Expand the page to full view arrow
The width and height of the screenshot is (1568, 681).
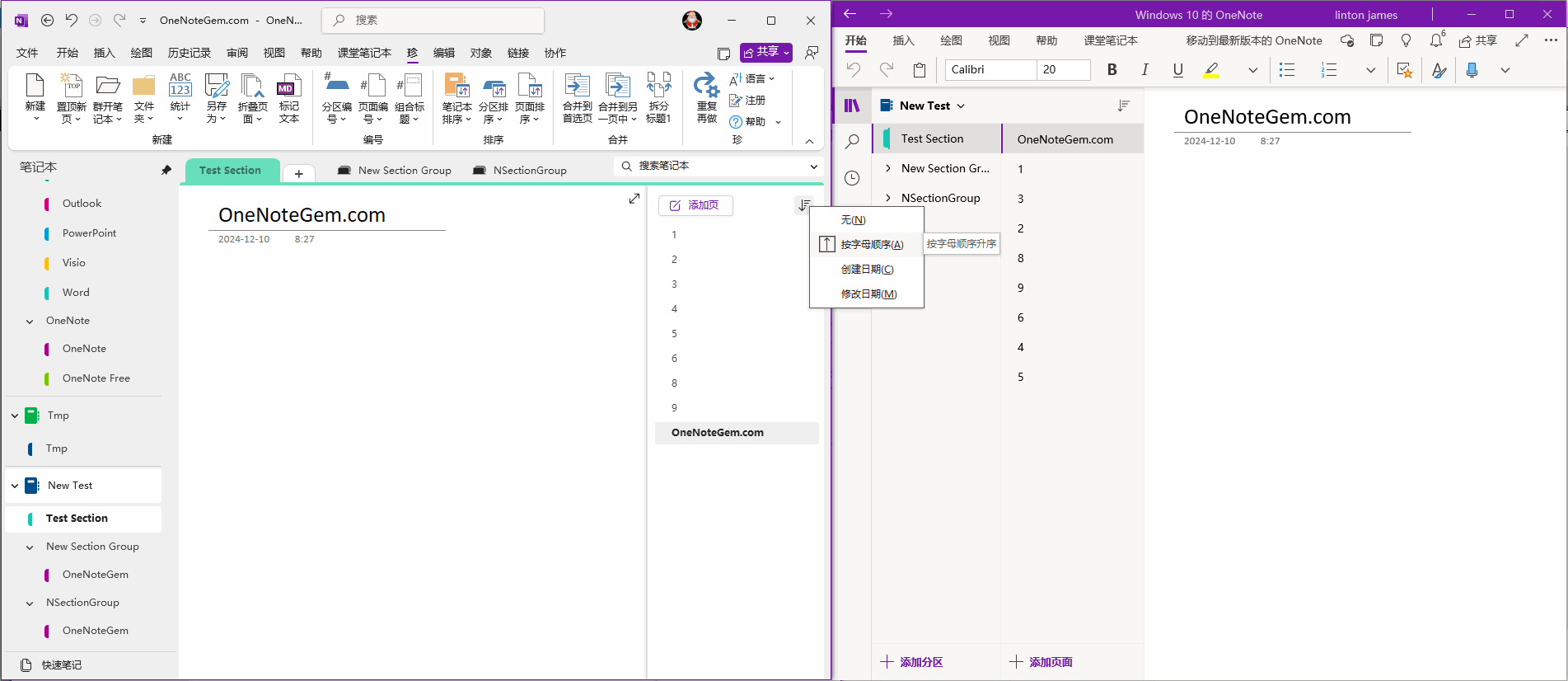pos(634,199)
